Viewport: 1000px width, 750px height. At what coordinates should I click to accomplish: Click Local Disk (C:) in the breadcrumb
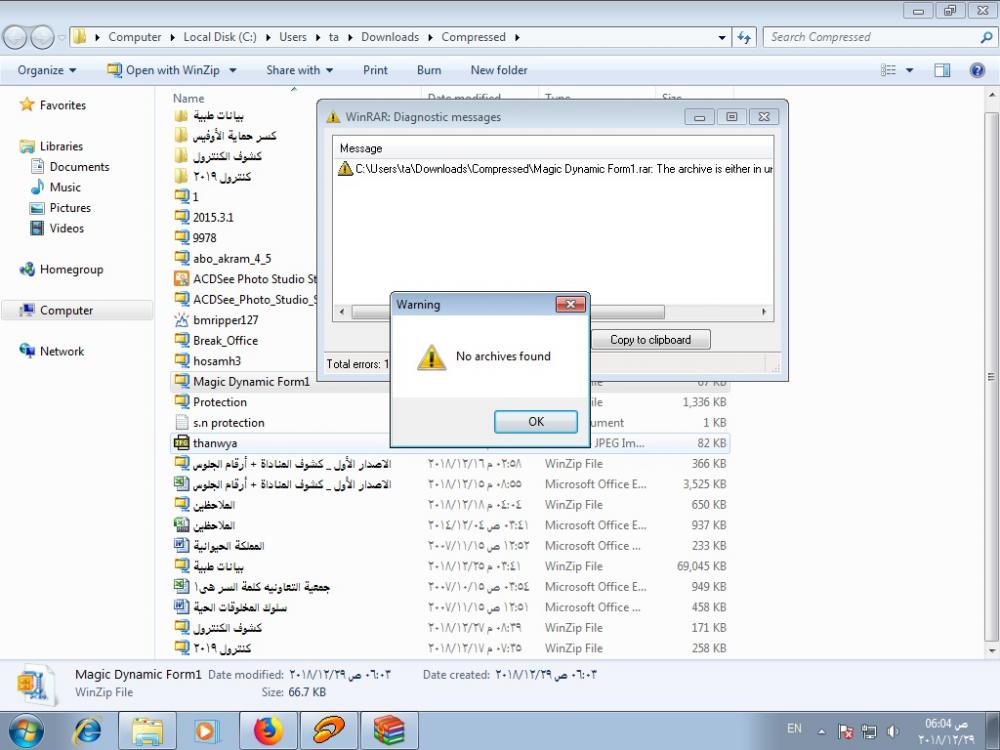coord(220,37)
